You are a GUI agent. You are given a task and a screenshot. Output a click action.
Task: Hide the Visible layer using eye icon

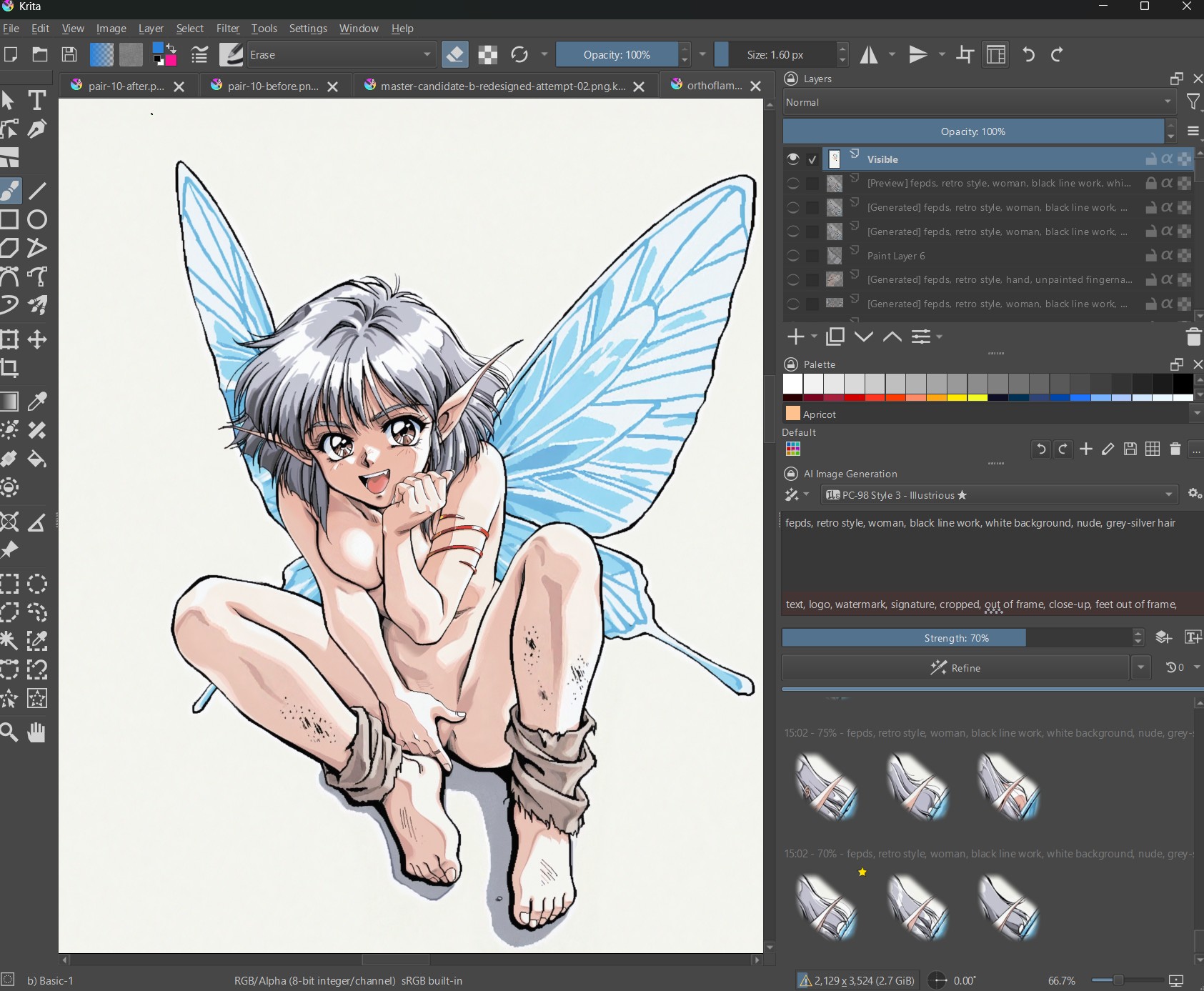click(792, 159)
